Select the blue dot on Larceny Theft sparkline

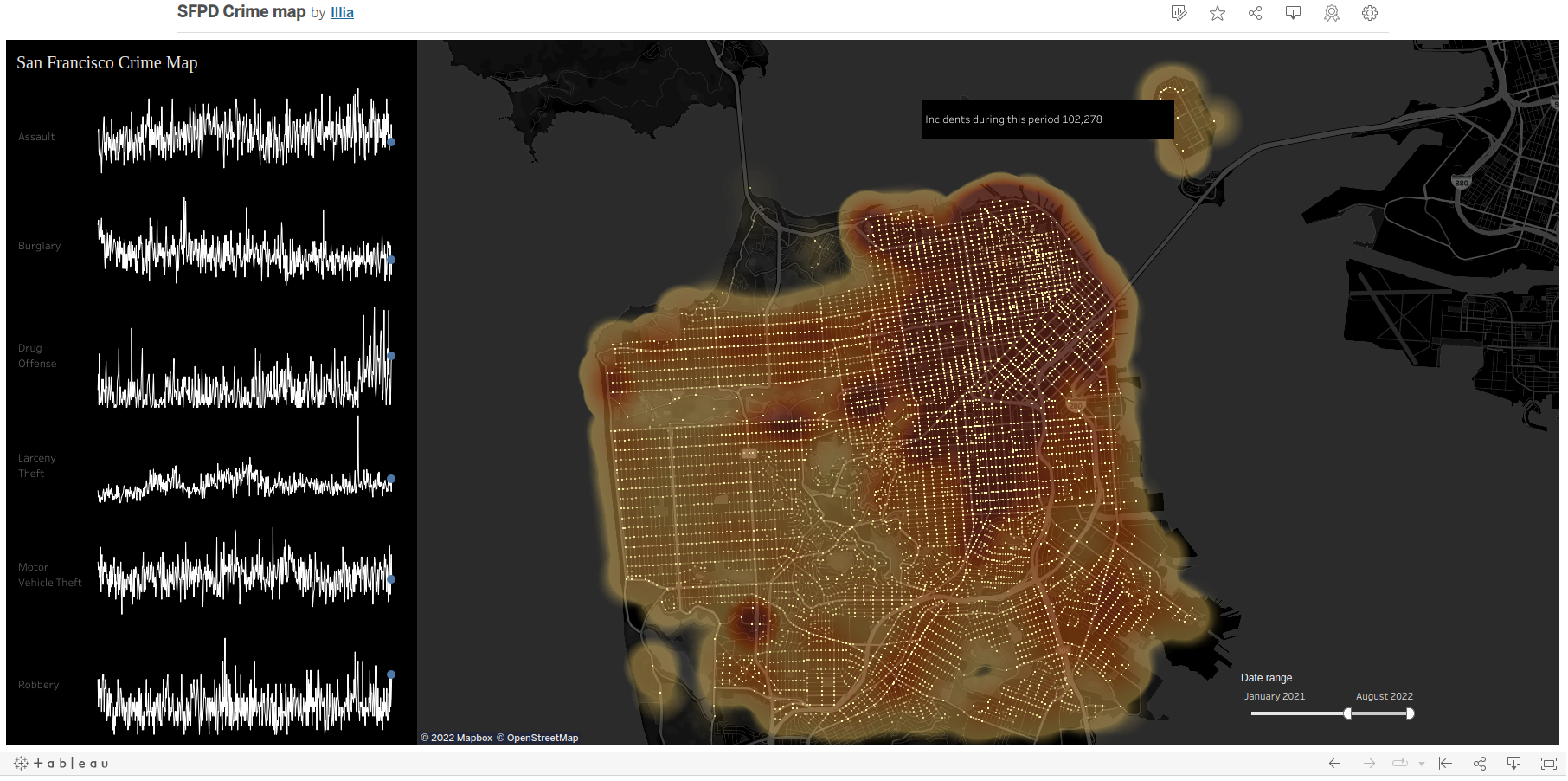390,479
